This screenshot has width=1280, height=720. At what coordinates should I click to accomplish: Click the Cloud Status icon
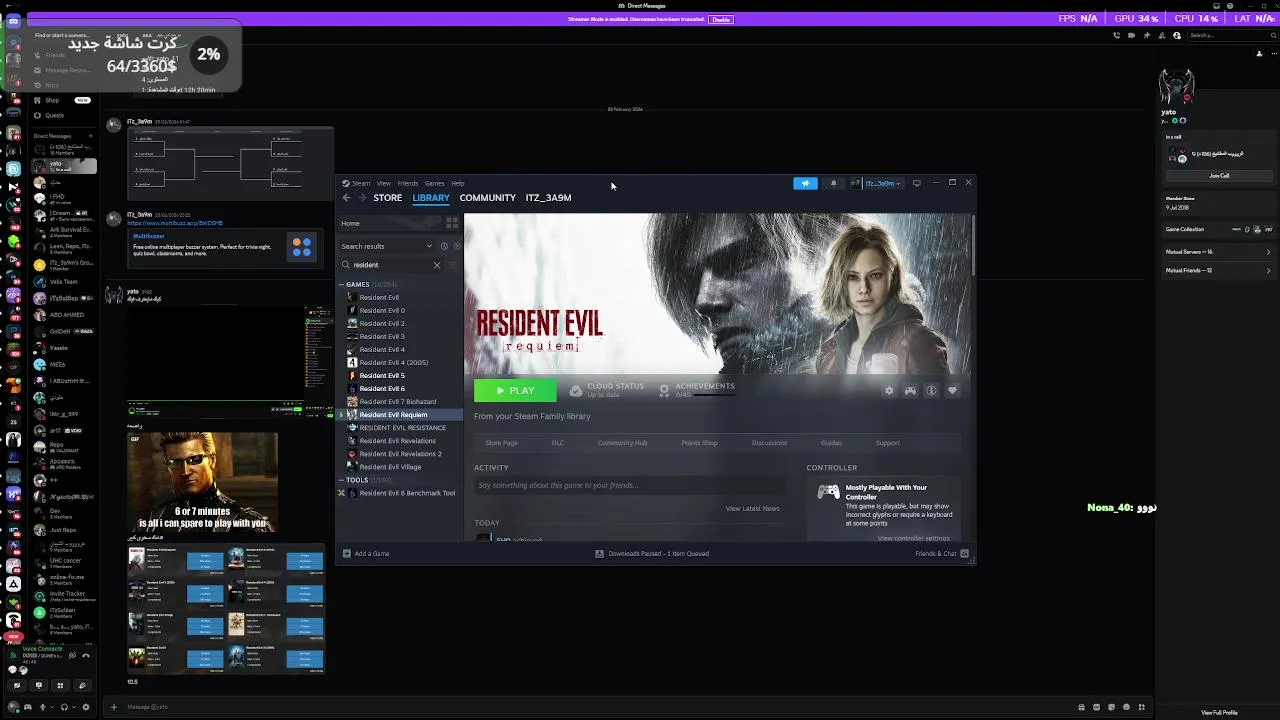pos(576,390)
